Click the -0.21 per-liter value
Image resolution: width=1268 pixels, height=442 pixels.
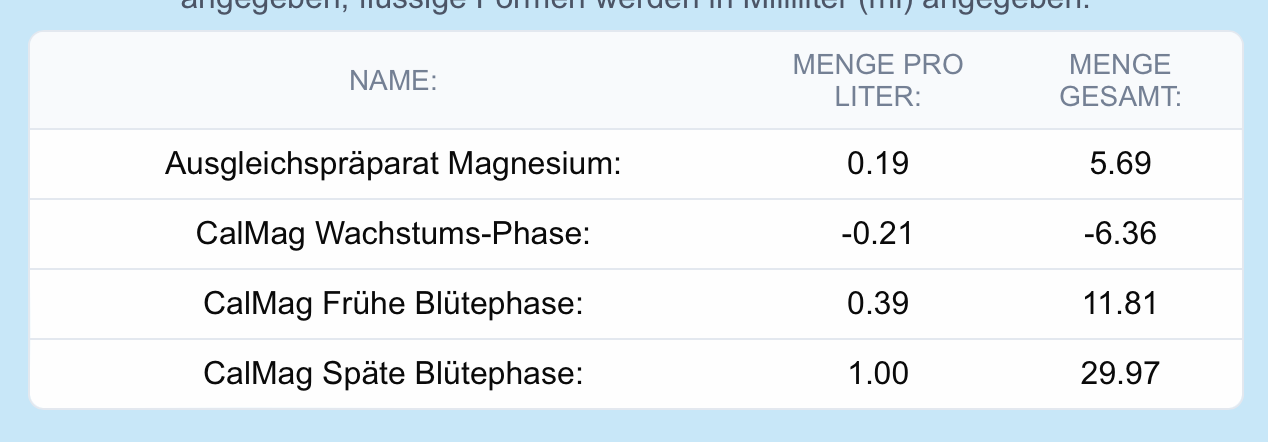point(877,234)
